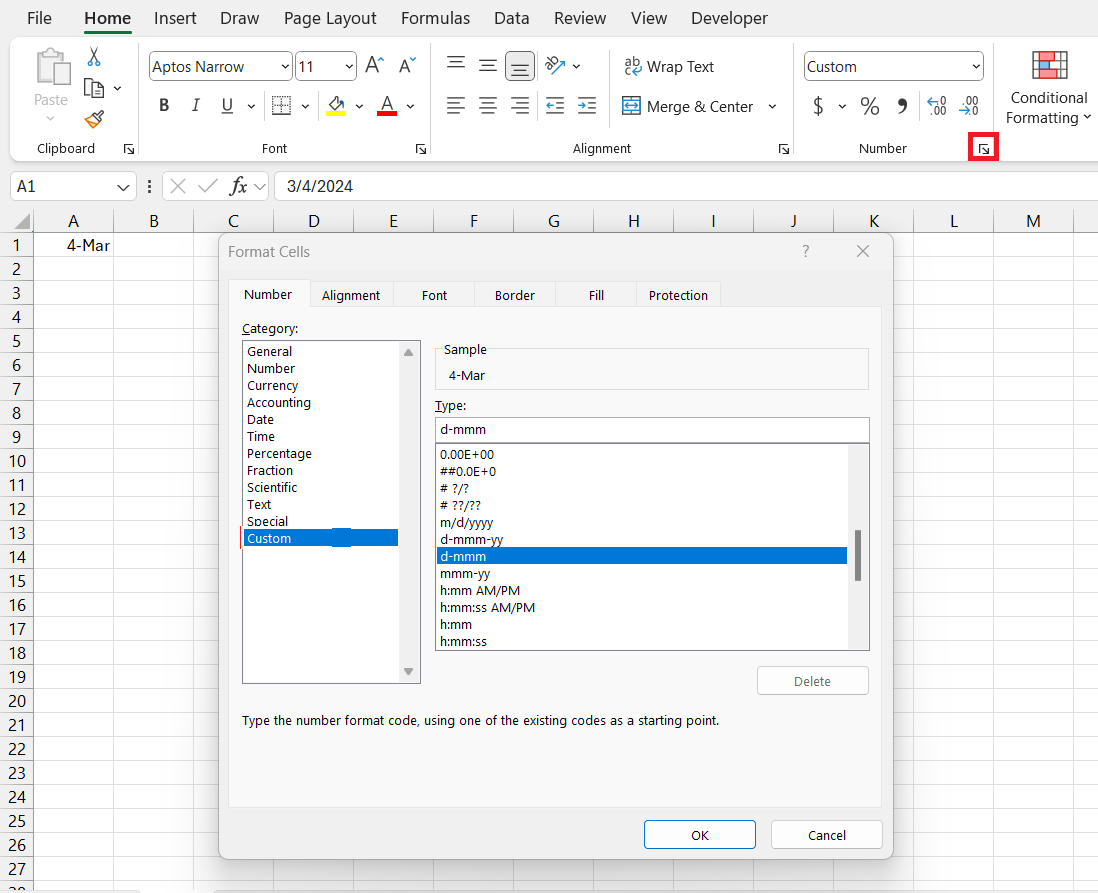Select Middle Align icon
The width and height of the screenshot is (1098, 893).
(488, 66)
